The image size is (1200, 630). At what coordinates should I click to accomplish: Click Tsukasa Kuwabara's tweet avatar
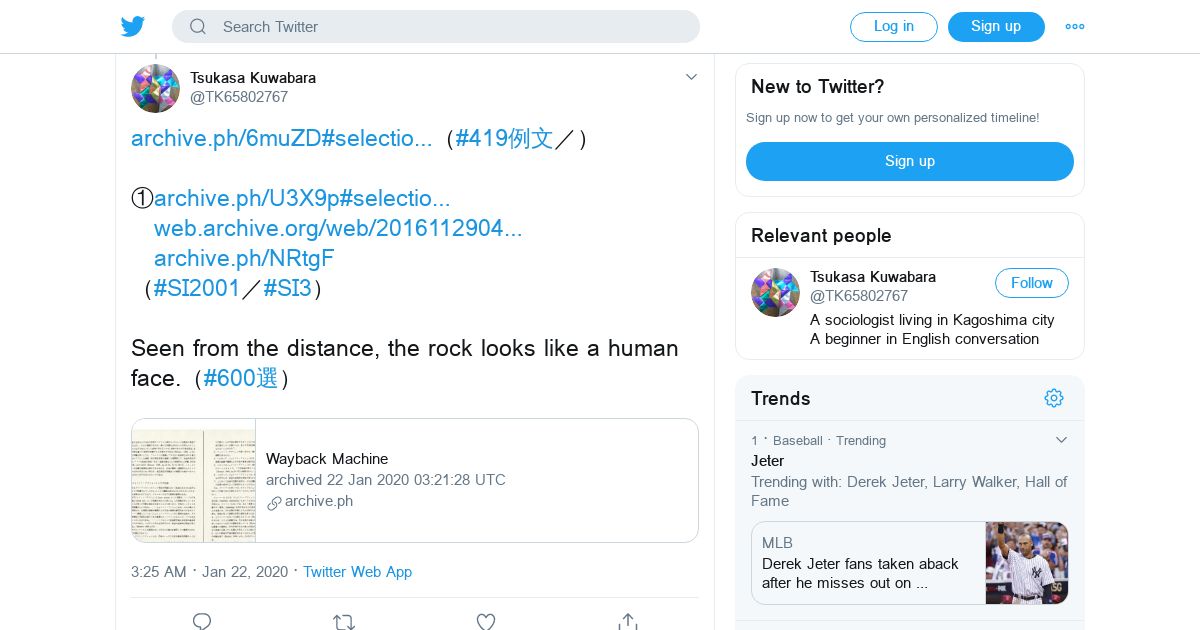coord(155,88)
